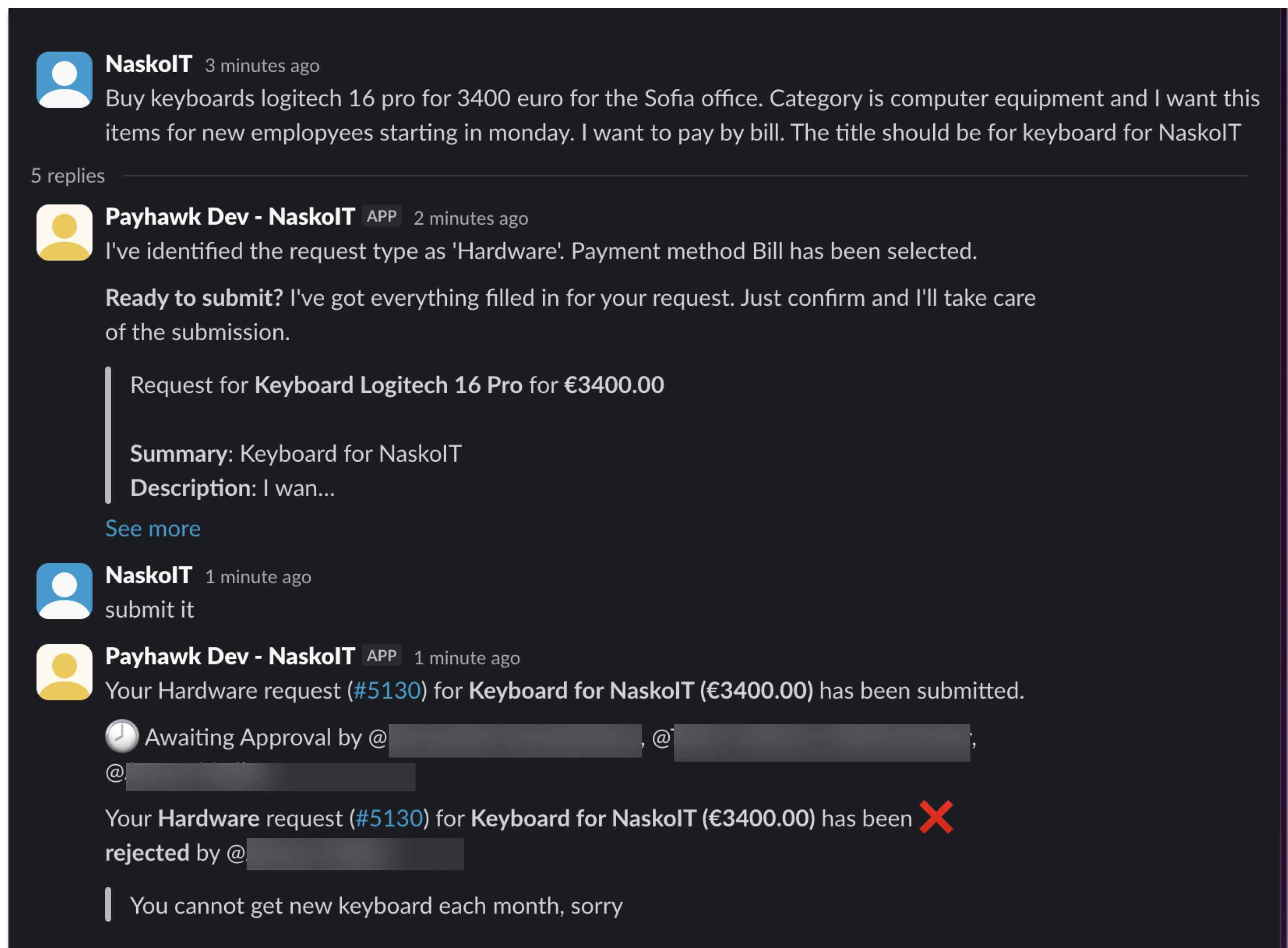Viewport: 1288px width, 948px height.
Task: Expand the 5 replies thread
Action: coord(67,176)
